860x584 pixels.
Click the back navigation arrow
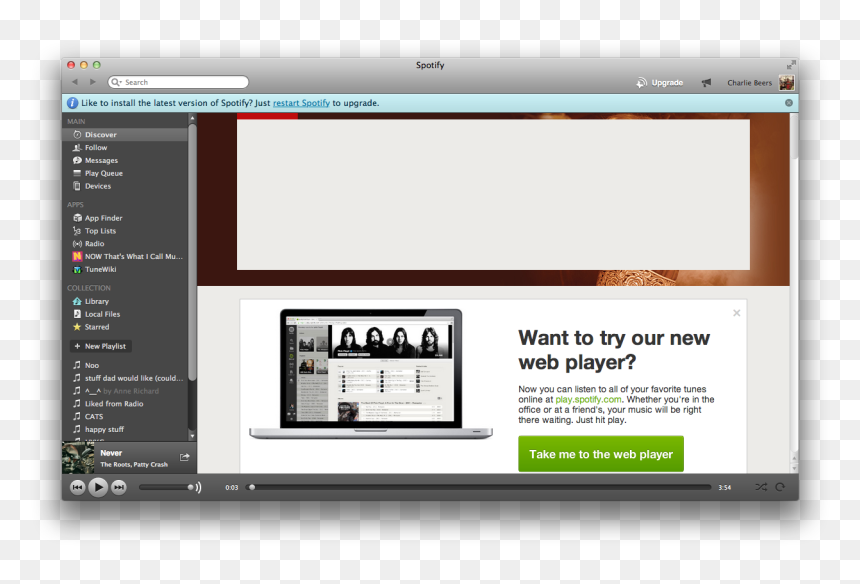pyautogui.click(x=75, y=82)
